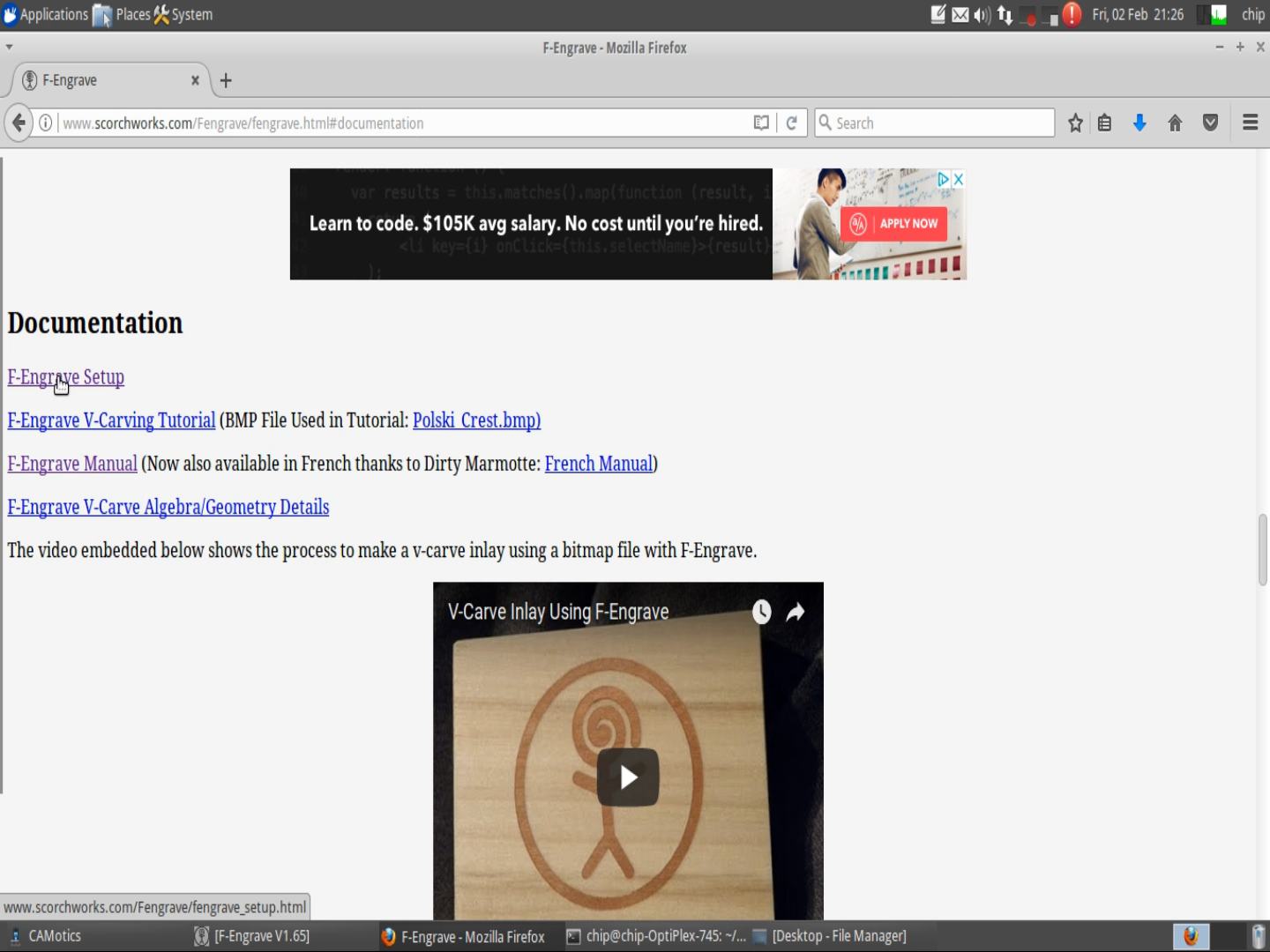Open the search bar engine dropdown

coord(825,123)
